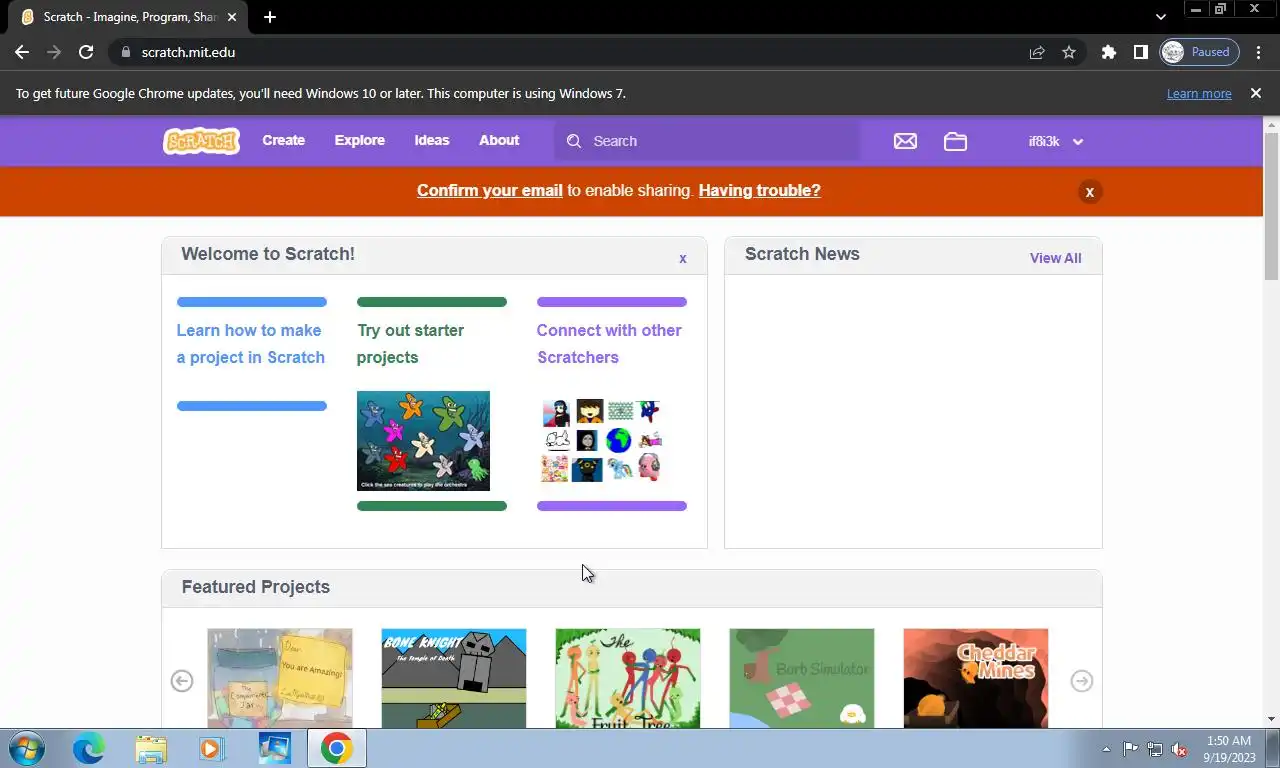Image resolution: width=1280 pixels, height=768 pixels.
Task: Open the You are Amazing jar thumbnail
Action: tap(280, 679)
